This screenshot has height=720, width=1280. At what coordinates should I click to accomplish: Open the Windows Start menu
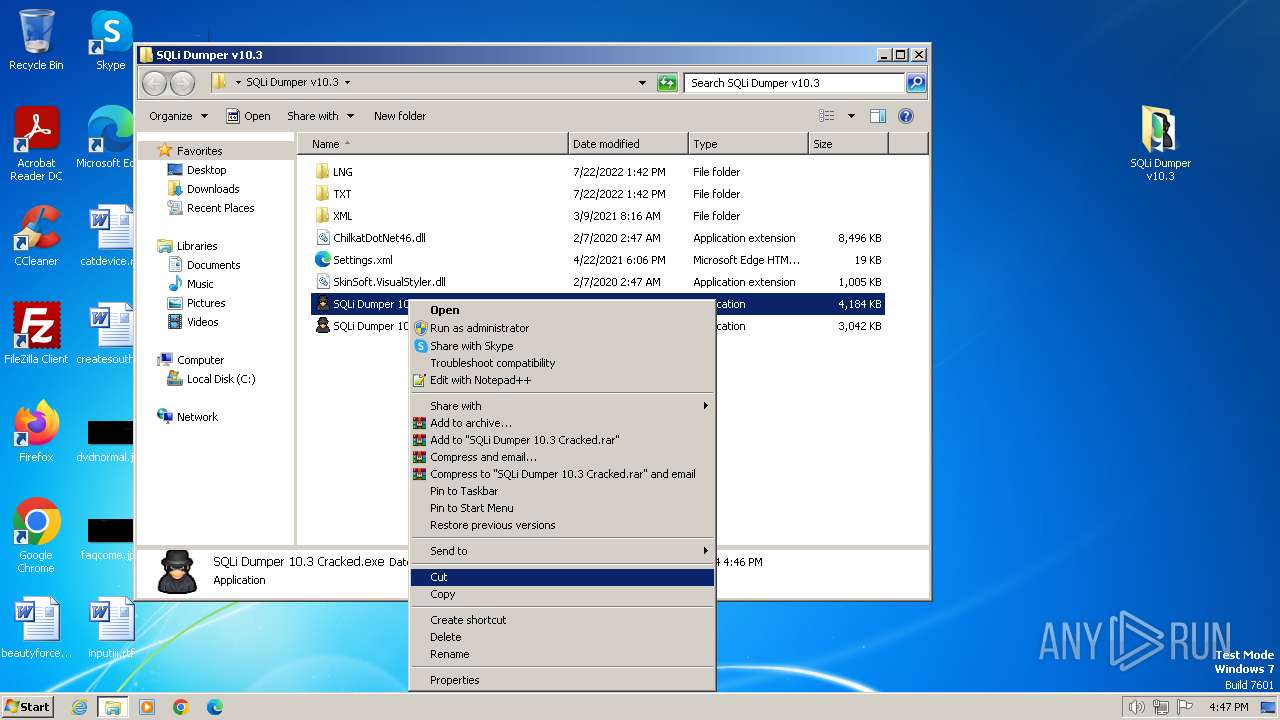27,707
